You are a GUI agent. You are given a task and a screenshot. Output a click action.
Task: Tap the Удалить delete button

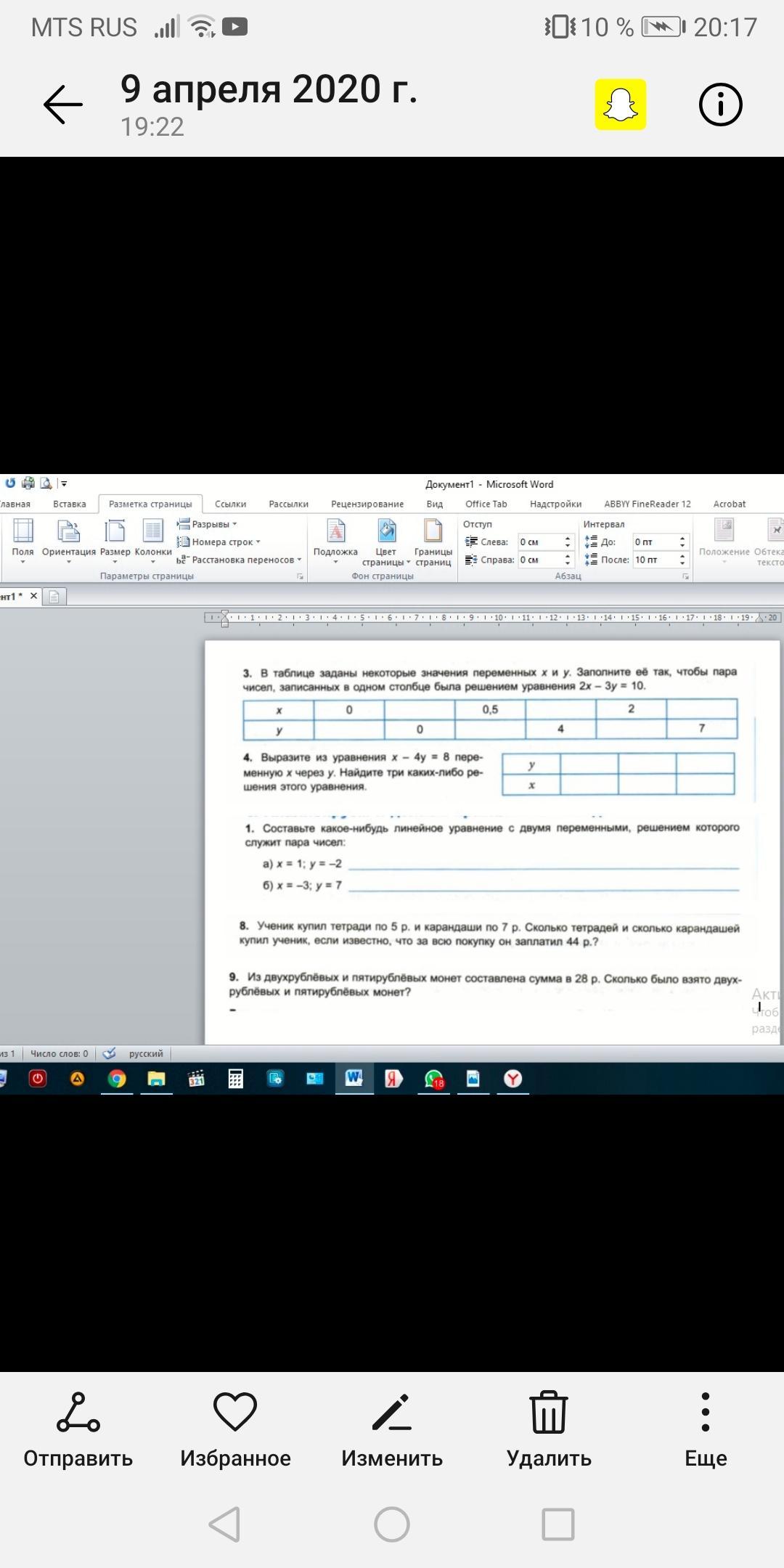tap(549, 1431)
